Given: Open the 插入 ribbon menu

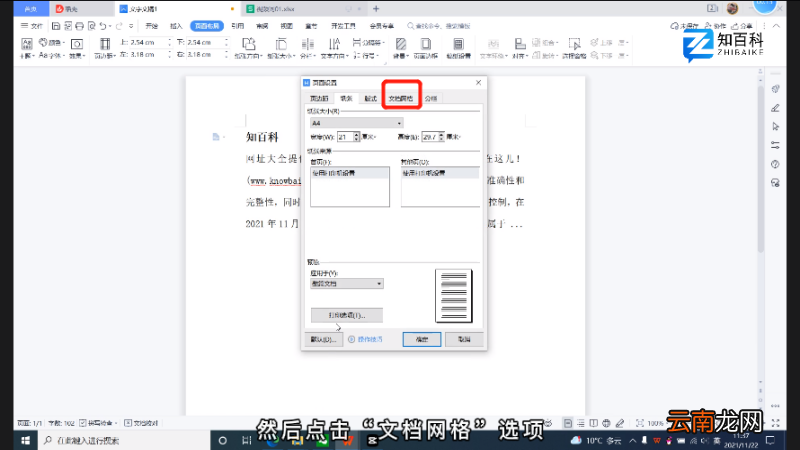Looking at the screenshot, I should [176, 26].
